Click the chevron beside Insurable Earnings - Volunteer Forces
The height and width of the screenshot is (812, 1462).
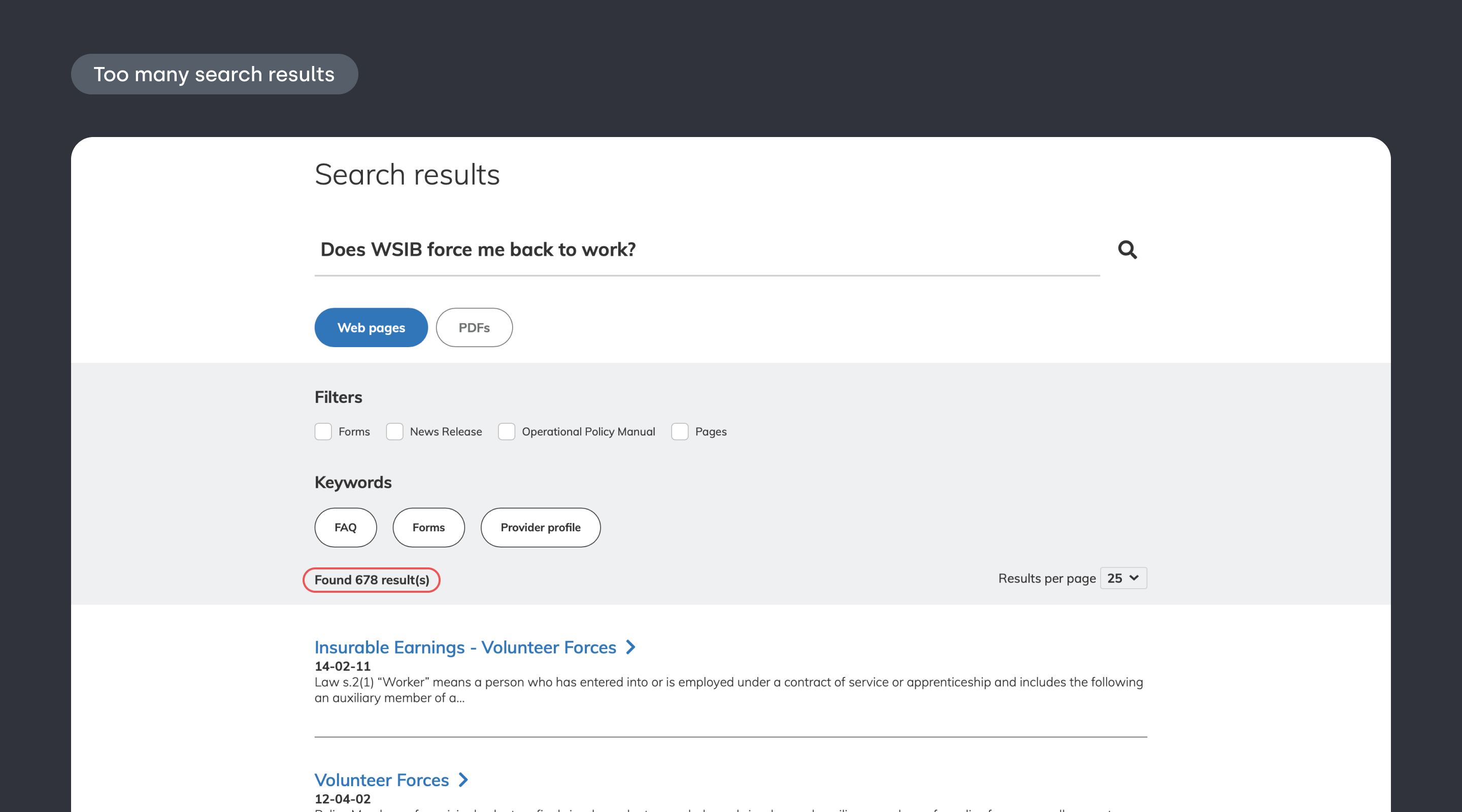[x=630, y=648]
